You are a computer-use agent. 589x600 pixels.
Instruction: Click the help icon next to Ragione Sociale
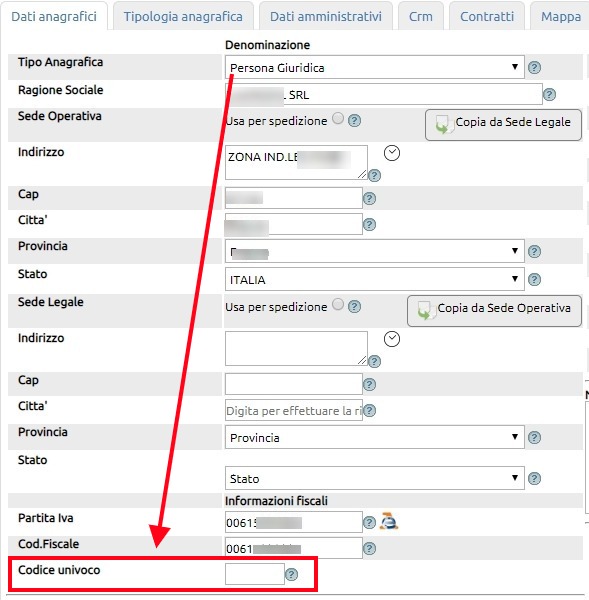(x=549, y=95)
